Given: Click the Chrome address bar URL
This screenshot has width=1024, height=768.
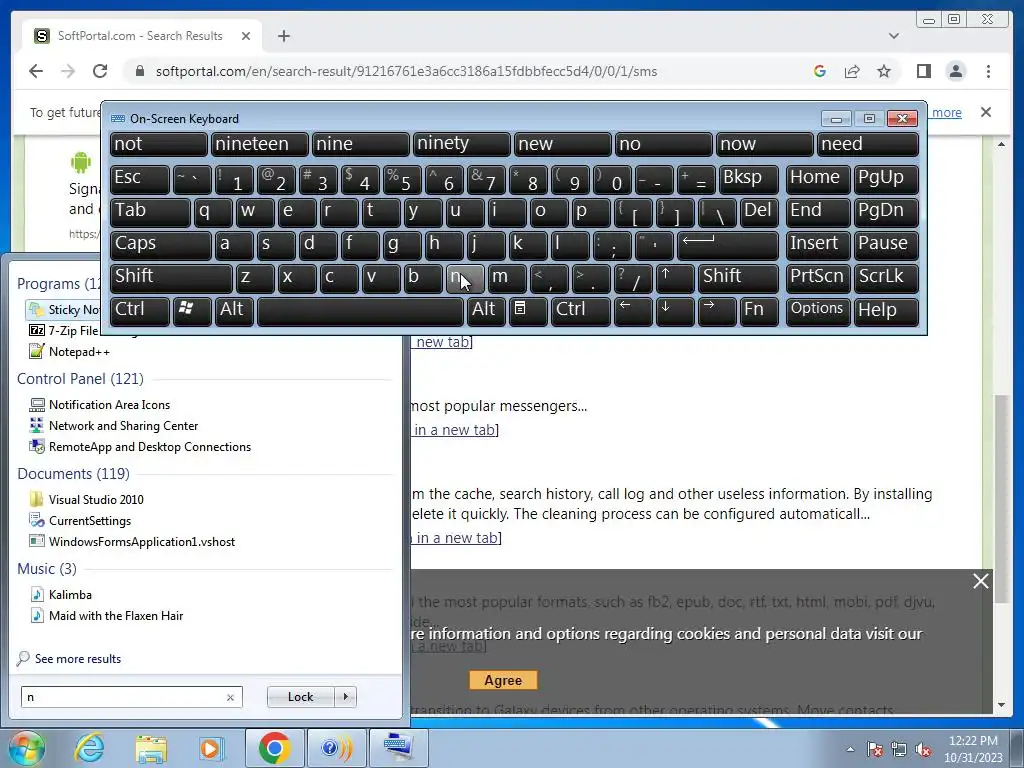Looking at the screenshot, I should click(x=406, y=71).
